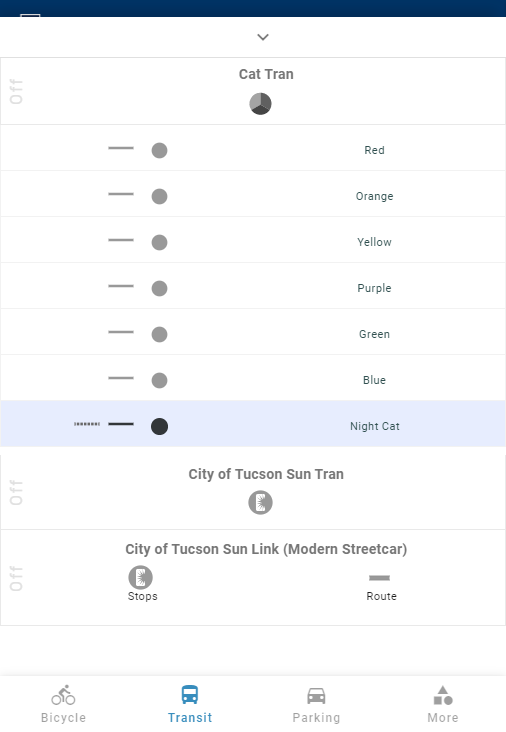Collapse the Cat Tran section header
Viewport: 506px width, 732px height.
[x=266, y=74]
